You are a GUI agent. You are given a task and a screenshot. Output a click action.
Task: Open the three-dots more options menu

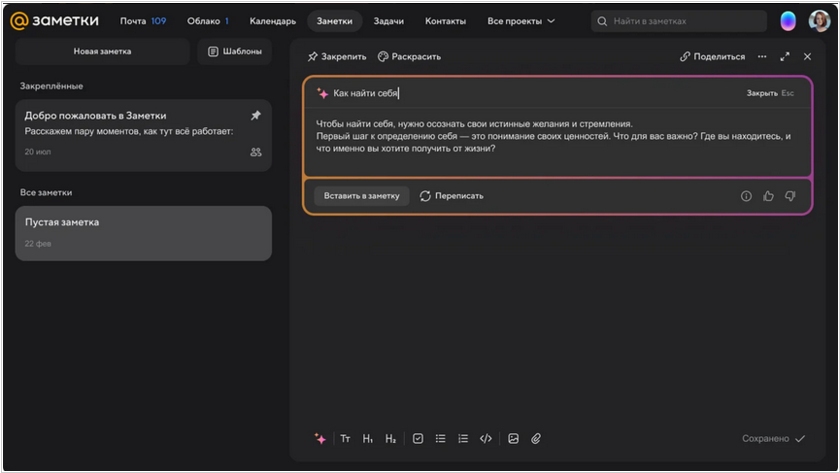pos(762,57)
